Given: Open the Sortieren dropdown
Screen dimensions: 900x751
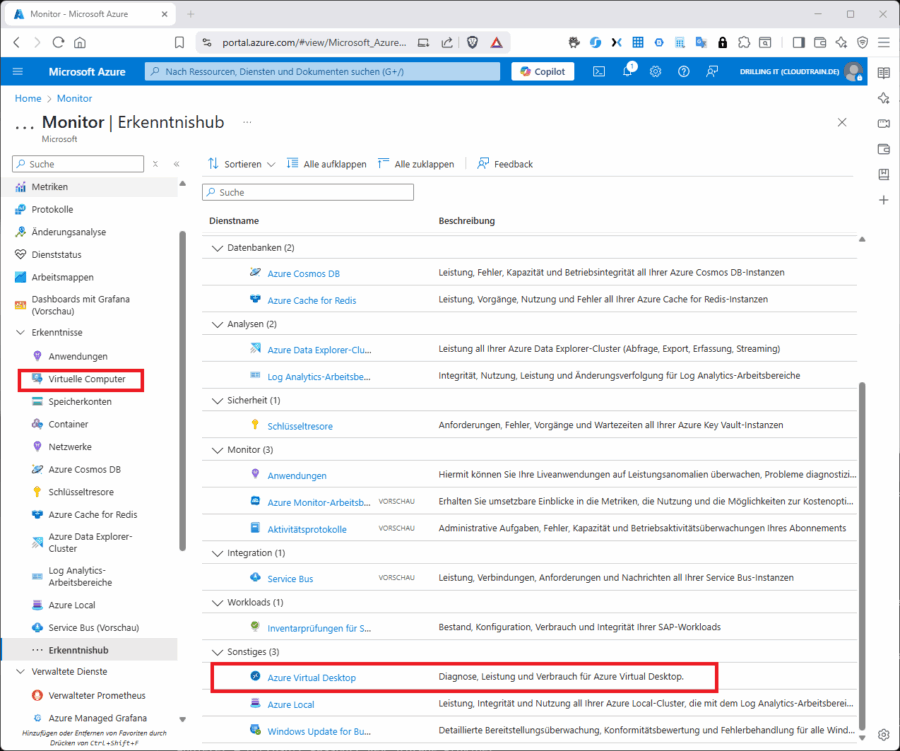Looking at the screenshot, I should [242, 164].
